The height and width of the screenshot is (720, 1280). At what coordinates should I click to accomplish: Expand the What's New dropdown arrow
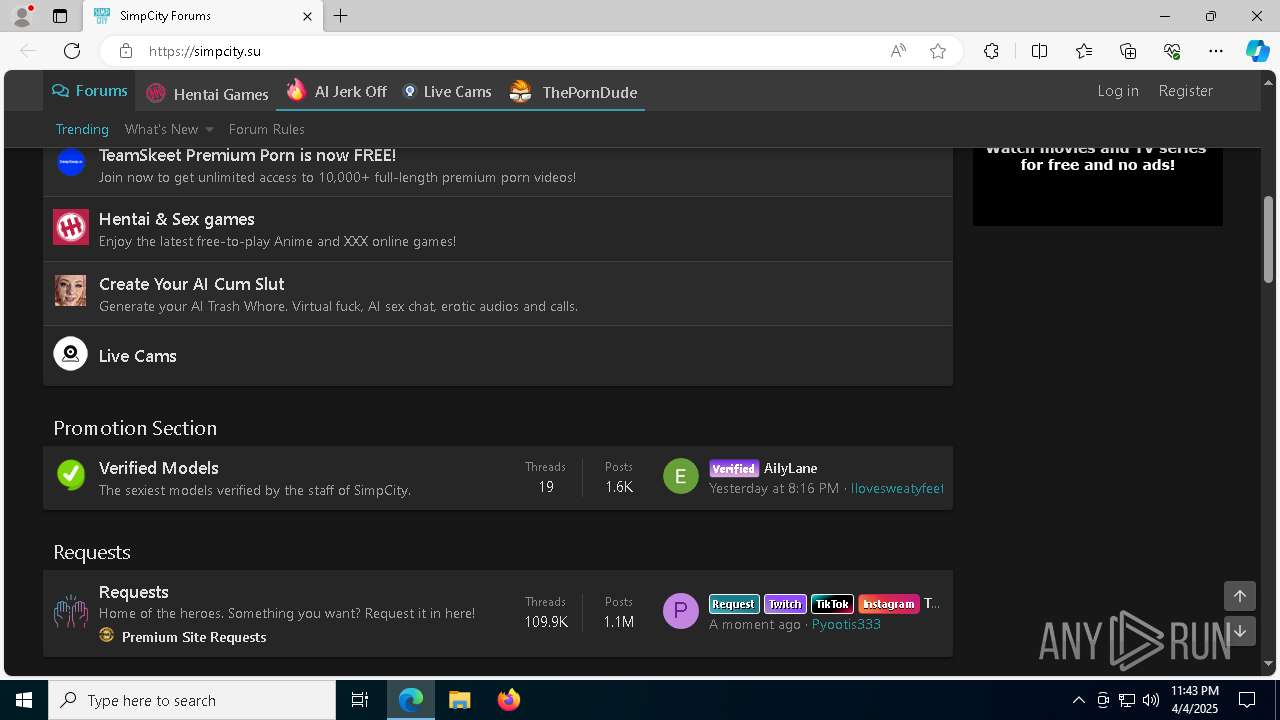click(209, 129)
